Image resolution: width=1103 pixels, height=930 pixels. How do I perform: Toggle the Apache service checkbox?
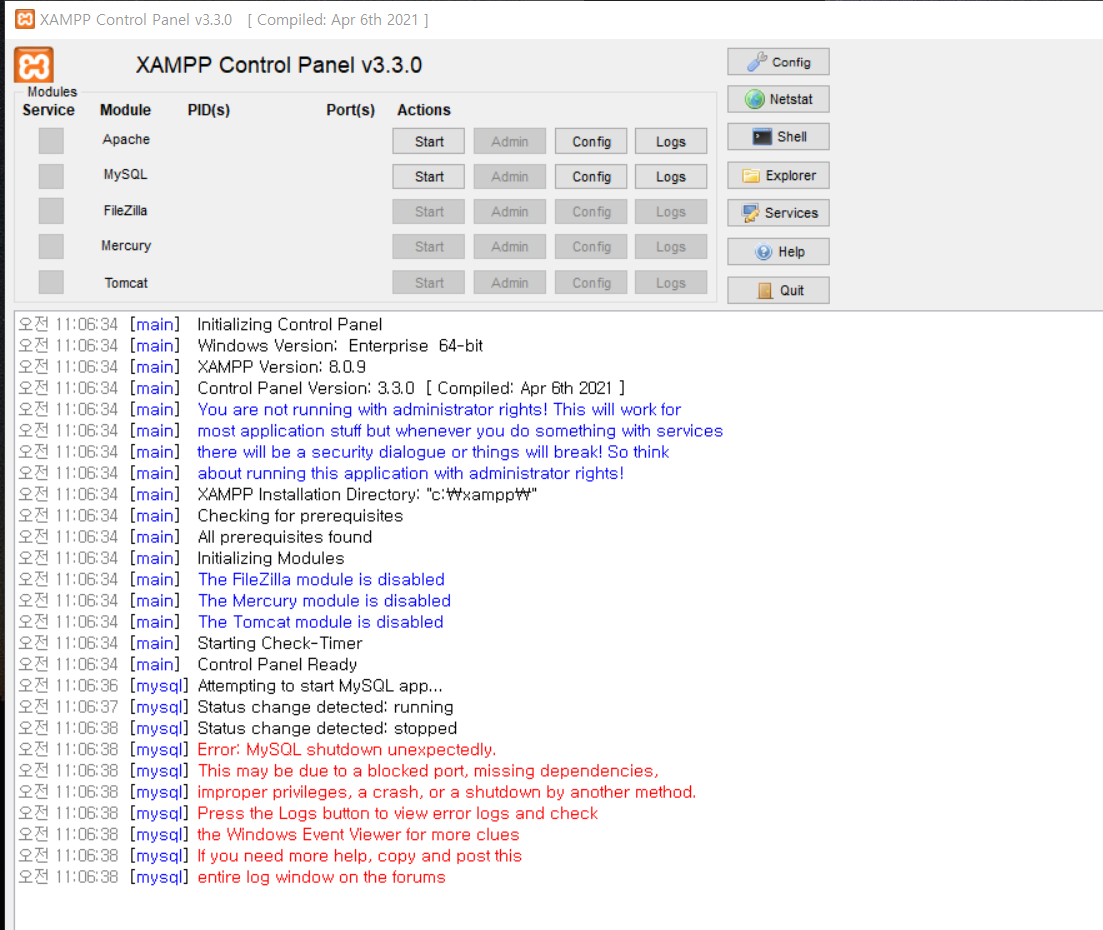51,141
